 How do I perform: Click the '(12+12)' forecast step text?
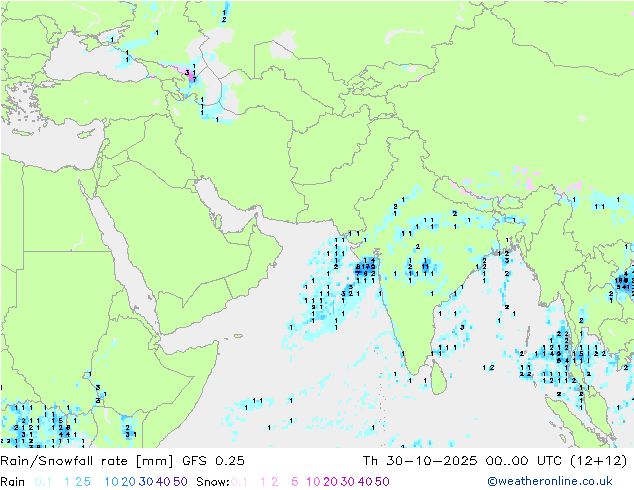pyautogui.click(x=599, y=461)
